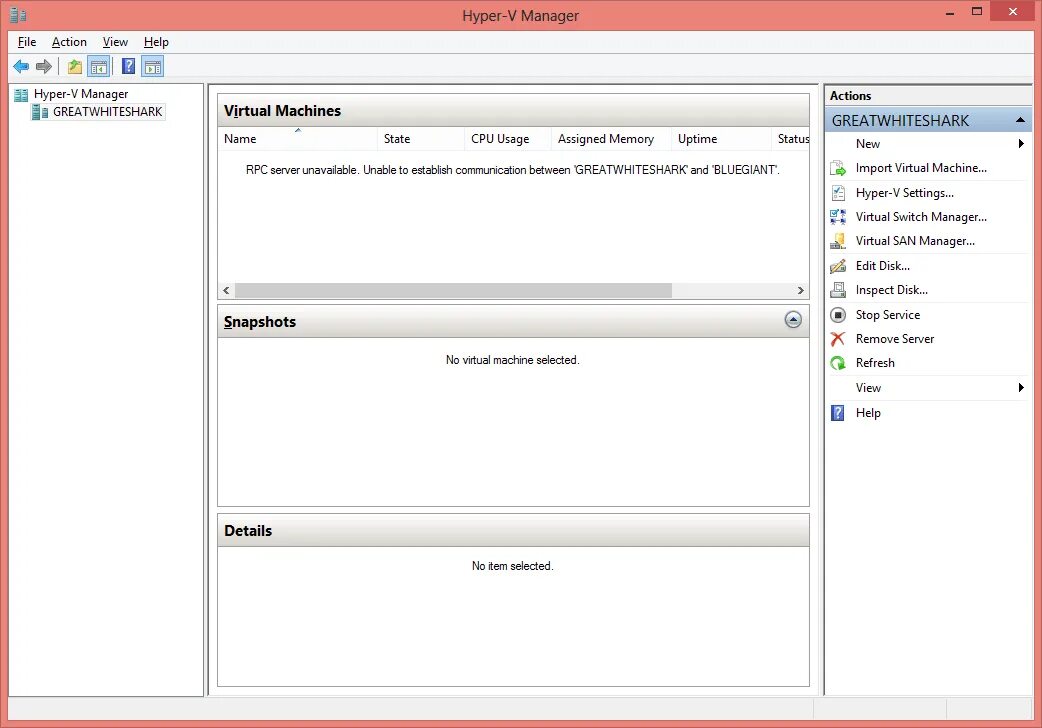Click the GREATWHITESHARK server icon in tree
Image resolution: width=1042 pixels, height=728 pixels.
click(x=40, y=112)
